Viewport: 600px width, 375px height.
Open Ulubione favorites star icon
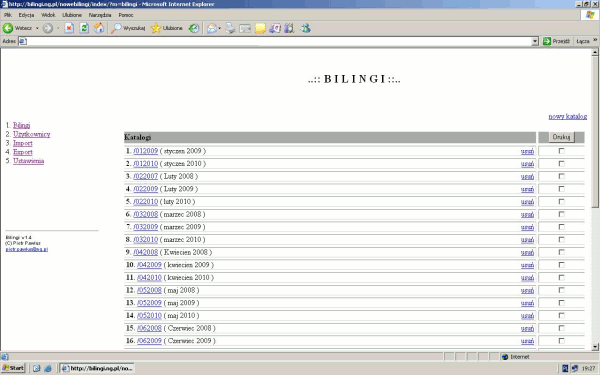[156, 28]
